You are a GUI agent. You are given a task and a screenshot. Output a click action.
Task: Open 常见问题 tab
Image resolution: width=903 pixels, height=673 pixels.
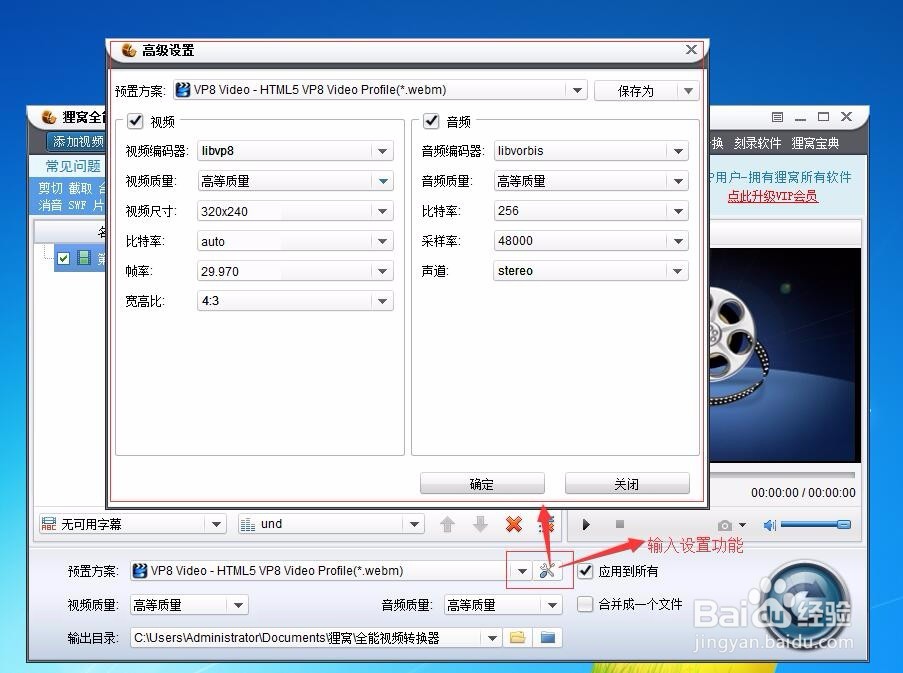73,166
